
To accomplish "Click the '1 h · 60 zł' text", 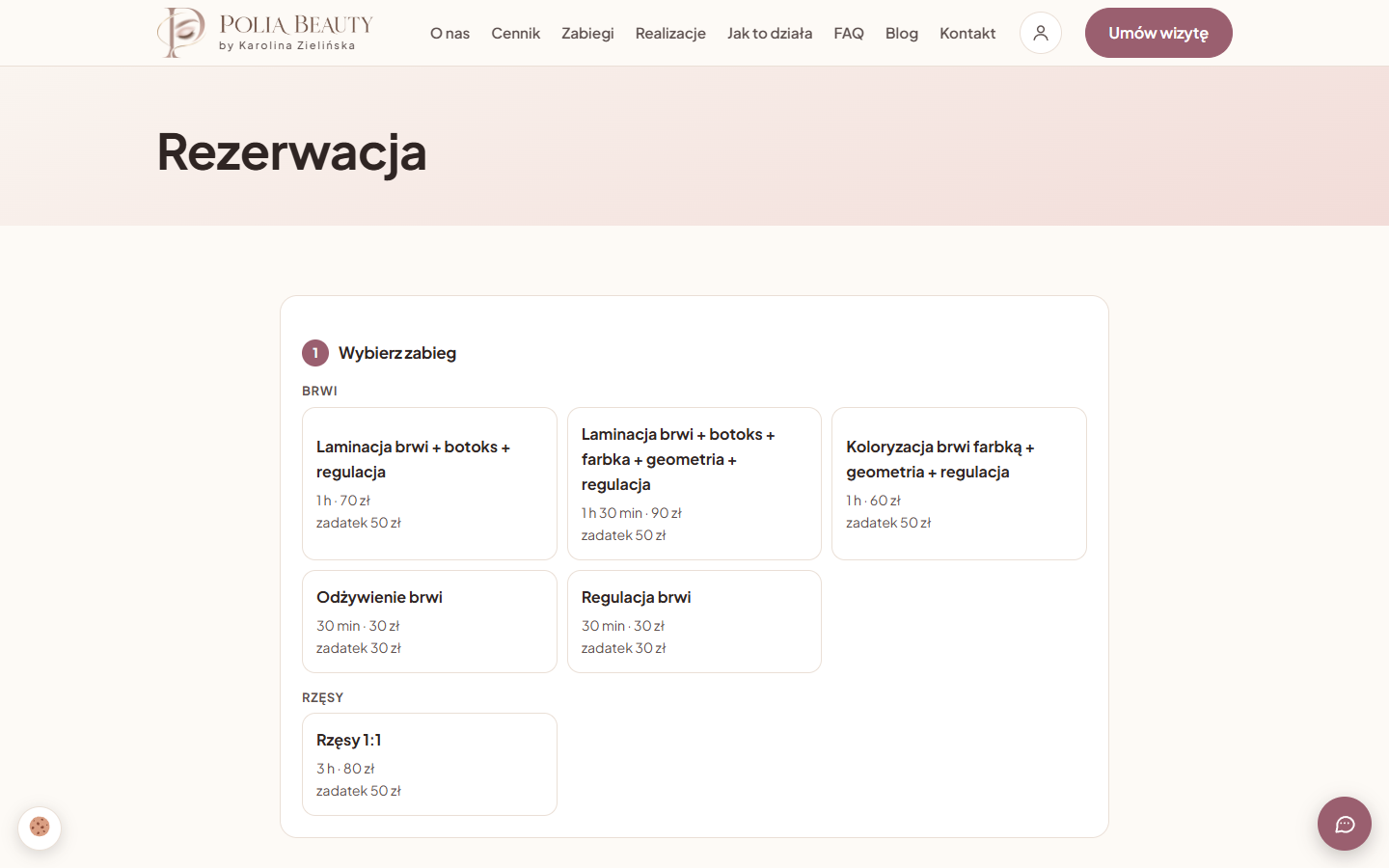I will coord(873,501).
